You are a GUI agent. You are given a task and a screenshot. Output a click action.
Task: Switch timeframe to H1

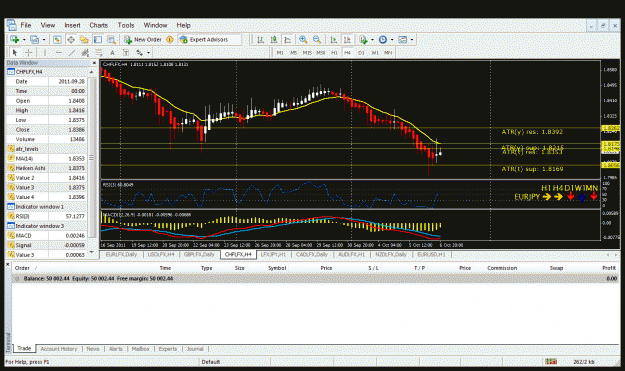click(x=334, y=52)
